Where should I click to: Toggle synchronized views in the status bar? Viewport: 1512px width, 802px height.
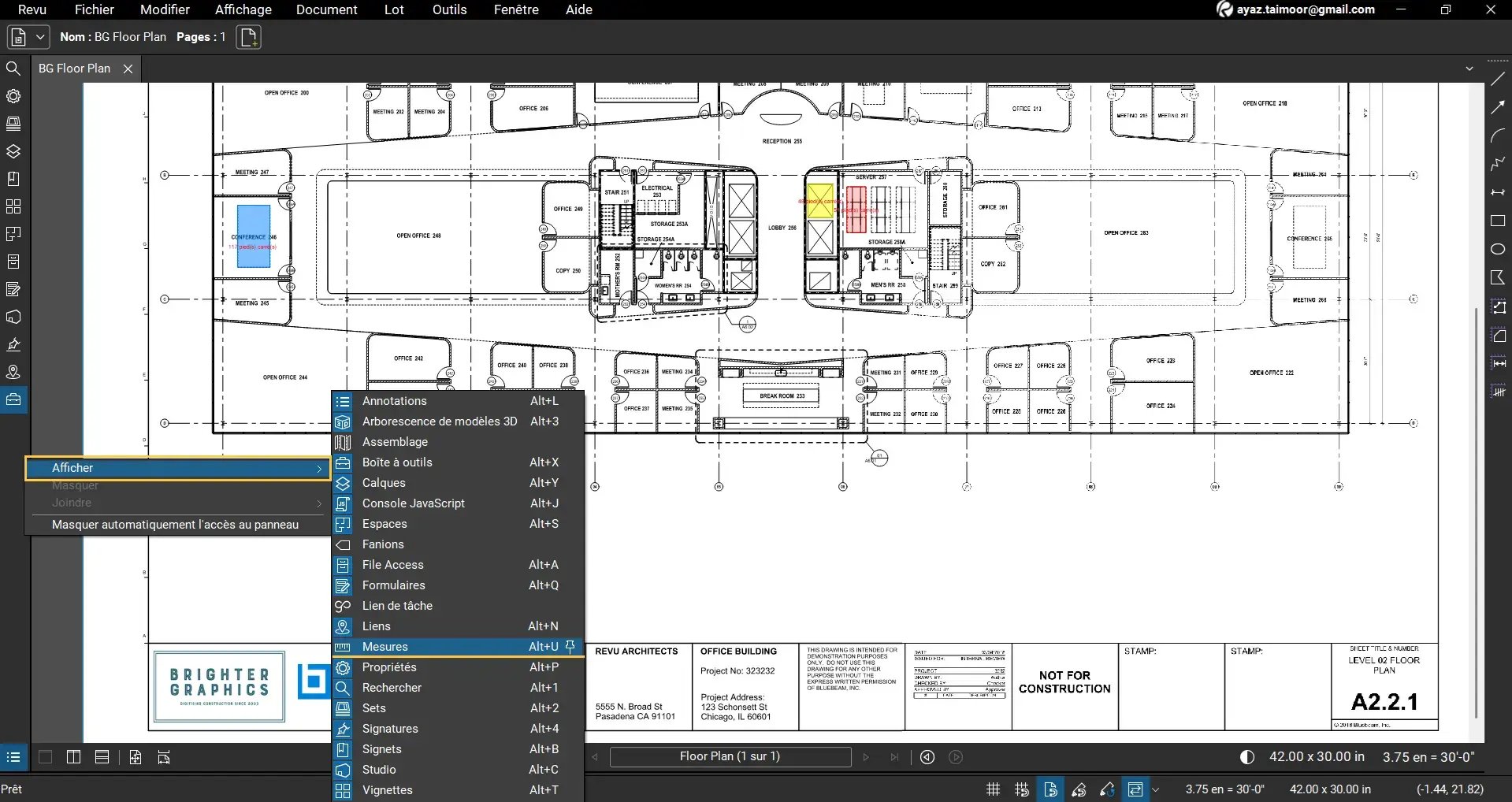coord(1135,789)
